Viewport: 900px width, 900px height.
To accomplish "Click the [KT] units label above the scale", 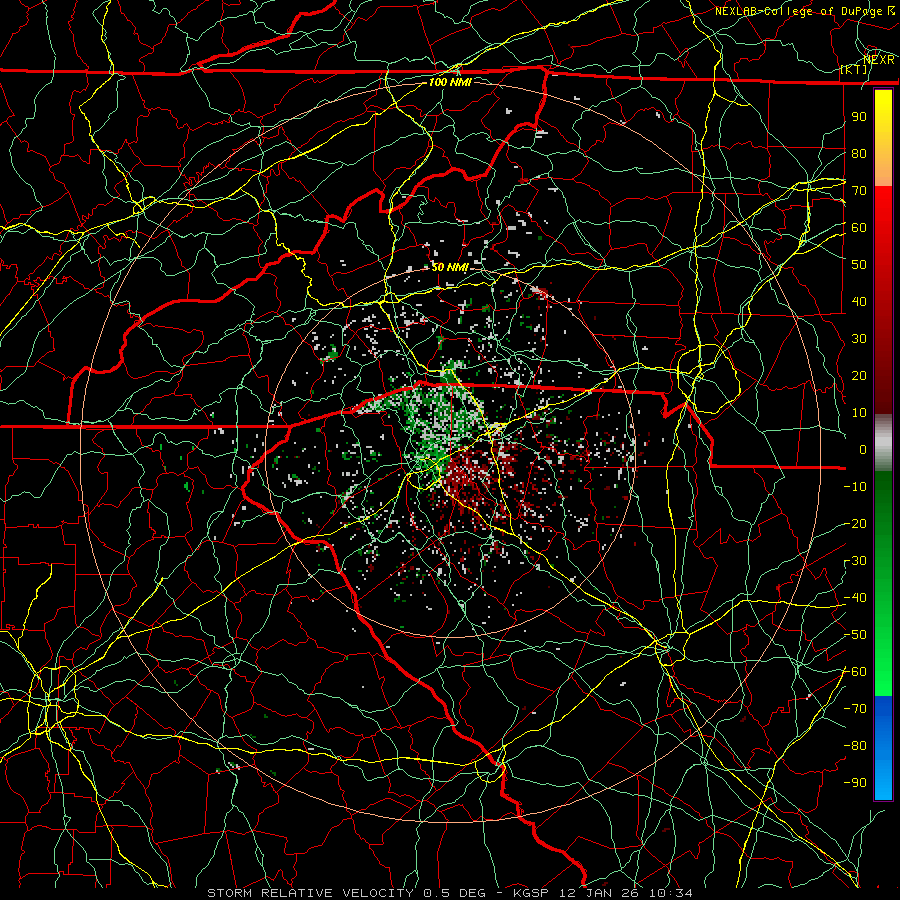I will point(854,69).
